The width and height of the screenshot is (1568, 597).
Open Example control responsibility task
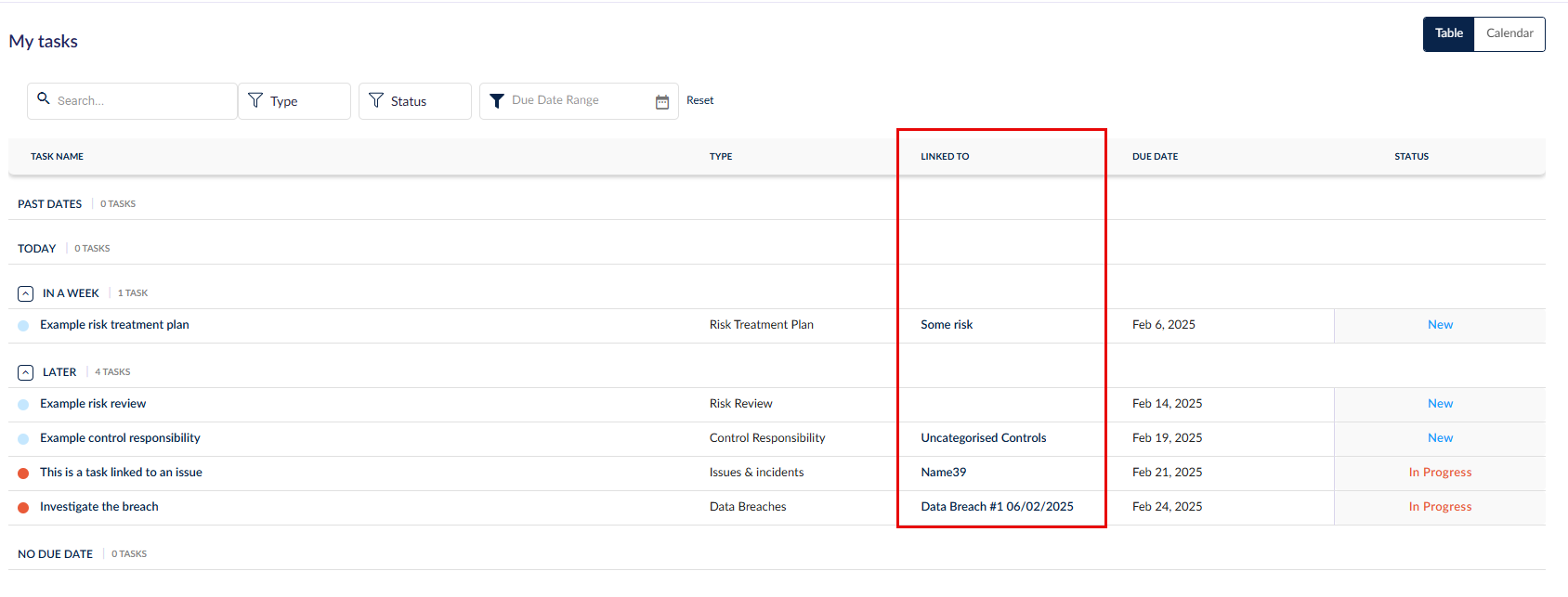click(x=120, y=438)
